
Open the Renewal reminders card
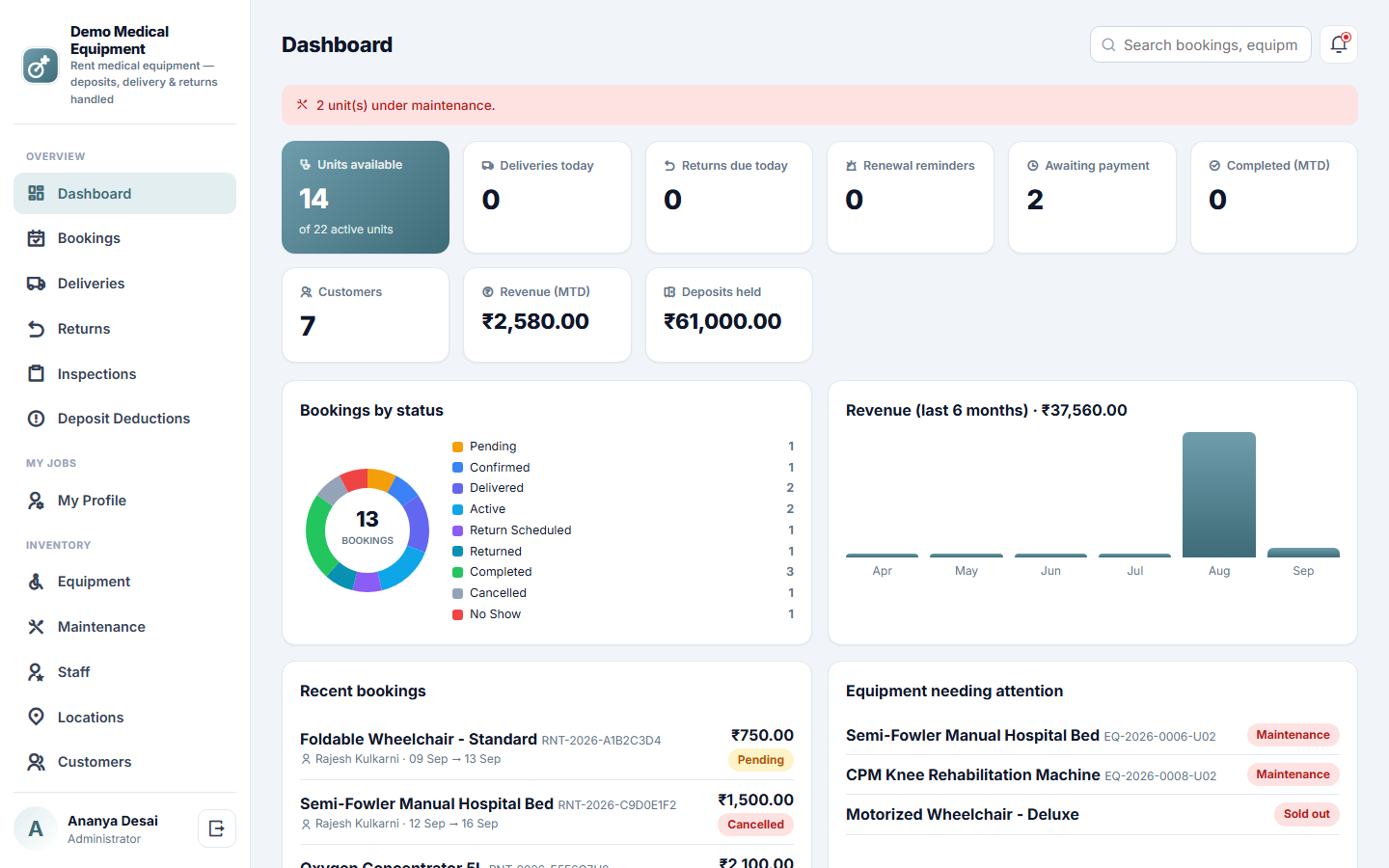click(x=911, y=198)
